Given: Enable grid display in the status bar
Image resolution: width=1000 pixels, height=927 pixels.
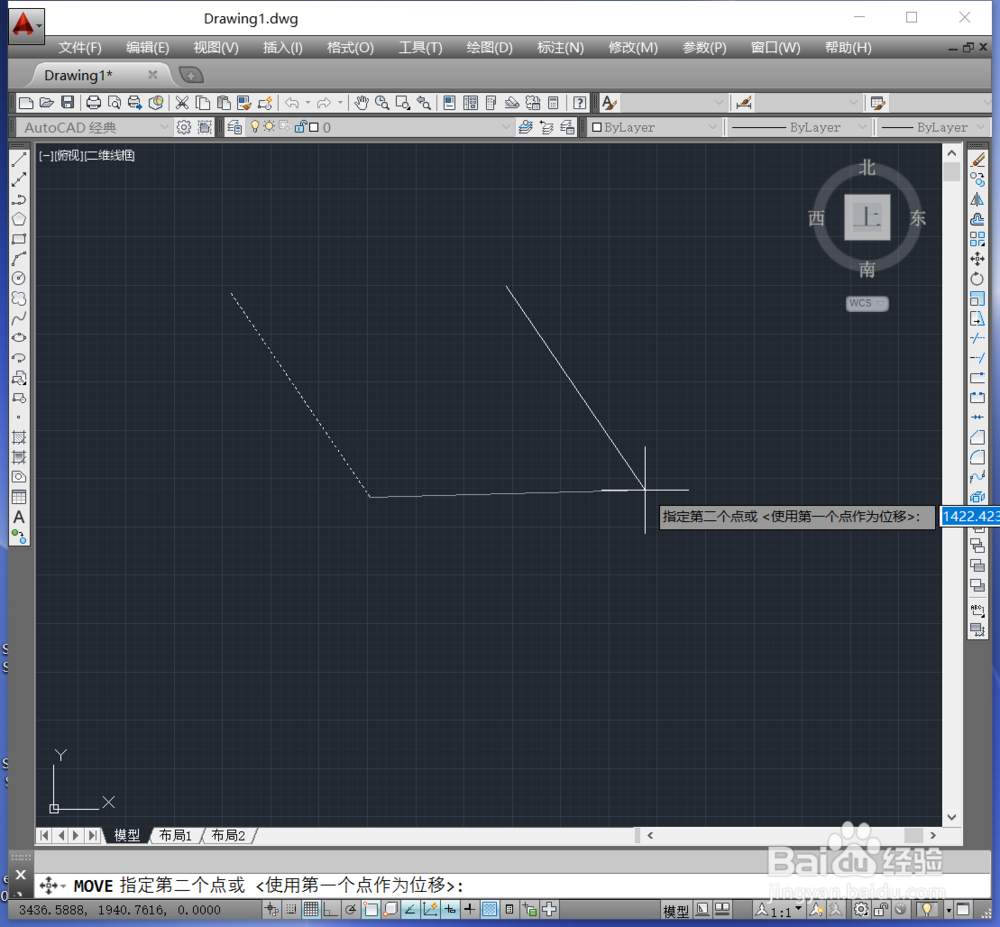Looking at the screenshot, I should coord(312,910).
